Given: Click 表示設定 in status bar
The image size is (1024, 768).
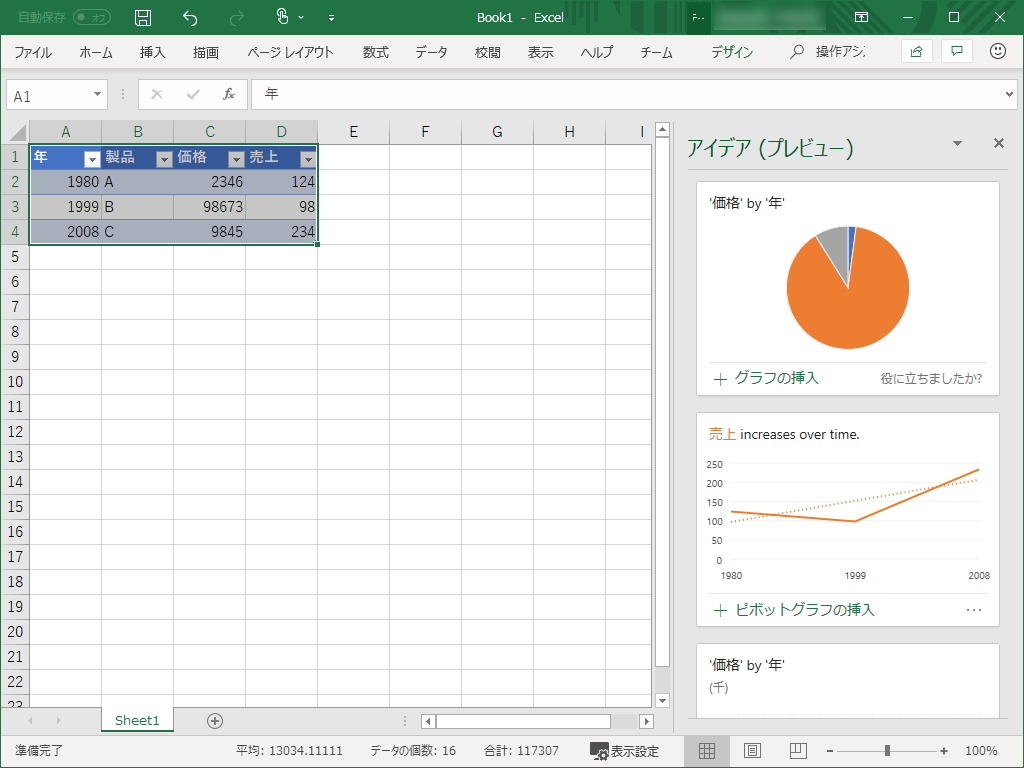Looking at the screenshot, I should point(624,751).
